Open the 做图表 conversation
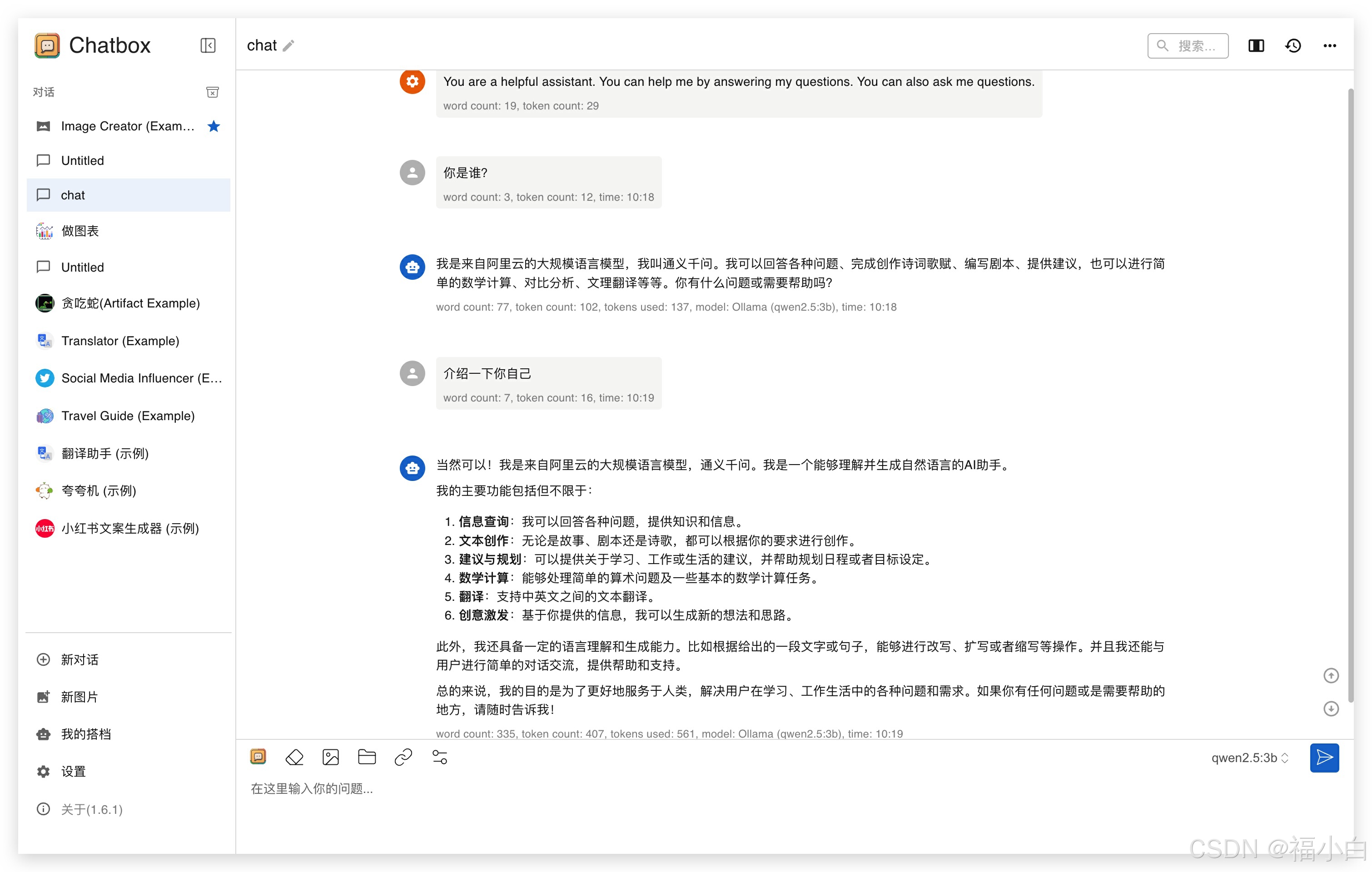Image resolution: width=1372 pixels, height=872 pixels. click(80, 231)
